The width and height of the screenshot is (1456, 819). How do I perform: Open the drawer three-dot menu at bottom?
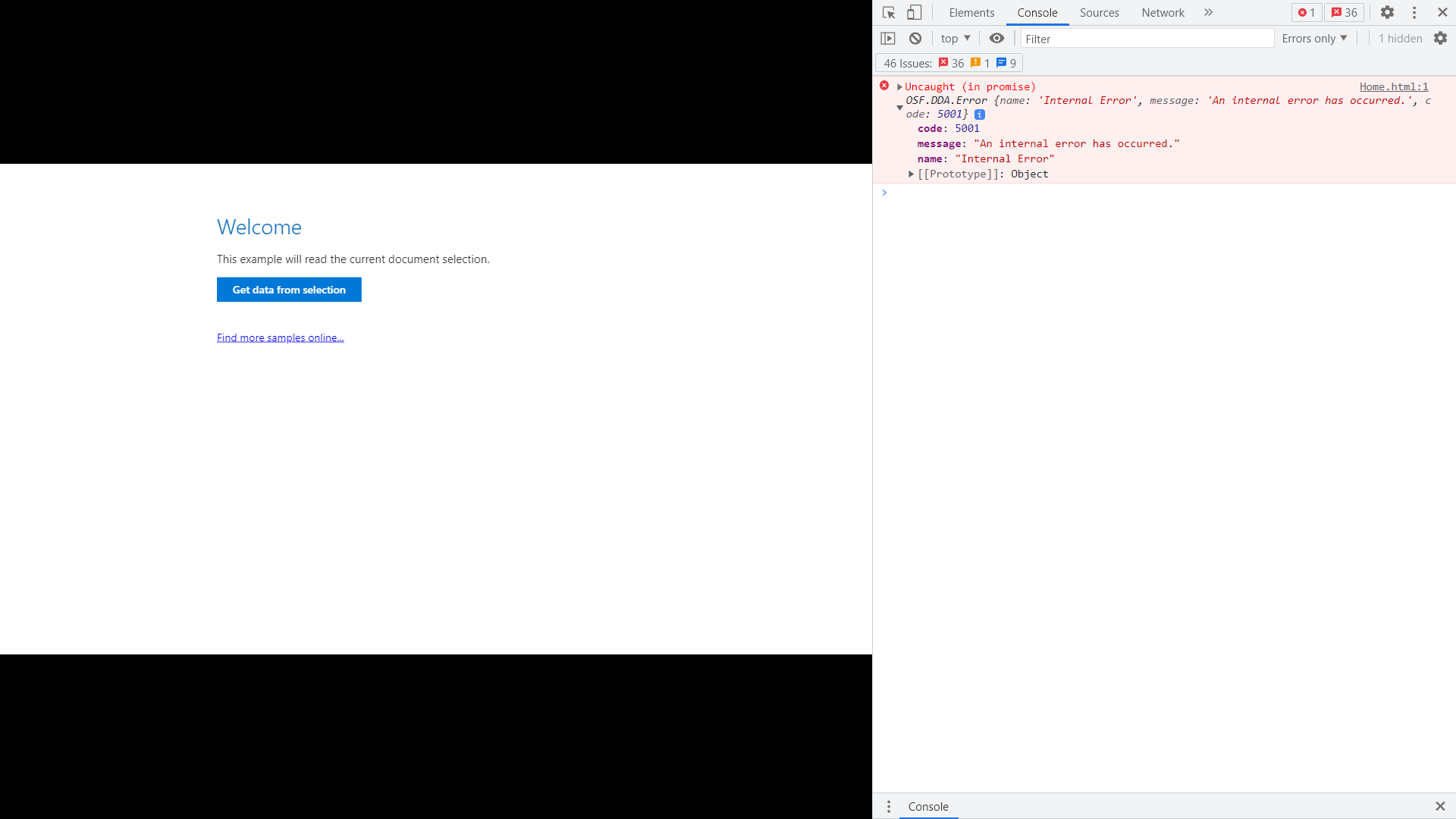click(889, 806)
